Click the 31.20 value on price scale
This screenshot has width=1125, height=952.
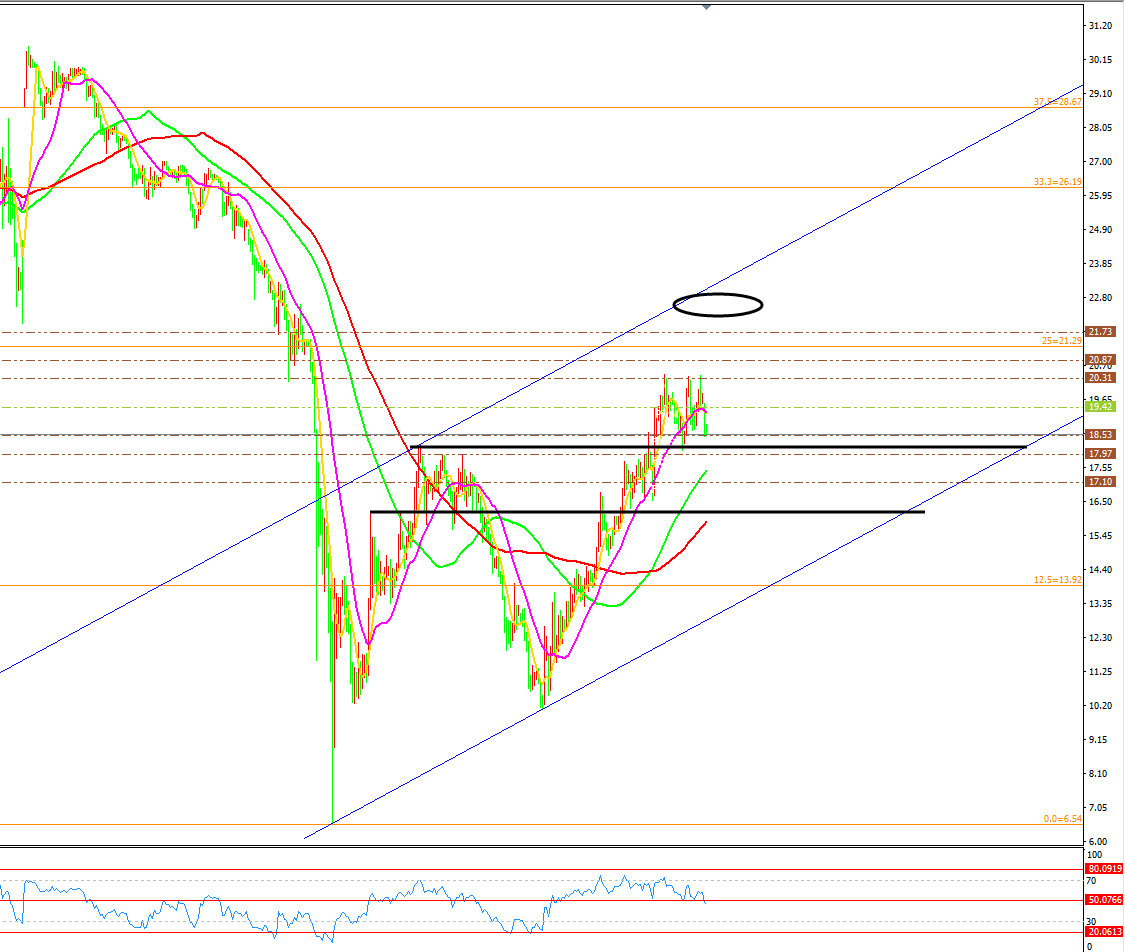(1102, 25)
